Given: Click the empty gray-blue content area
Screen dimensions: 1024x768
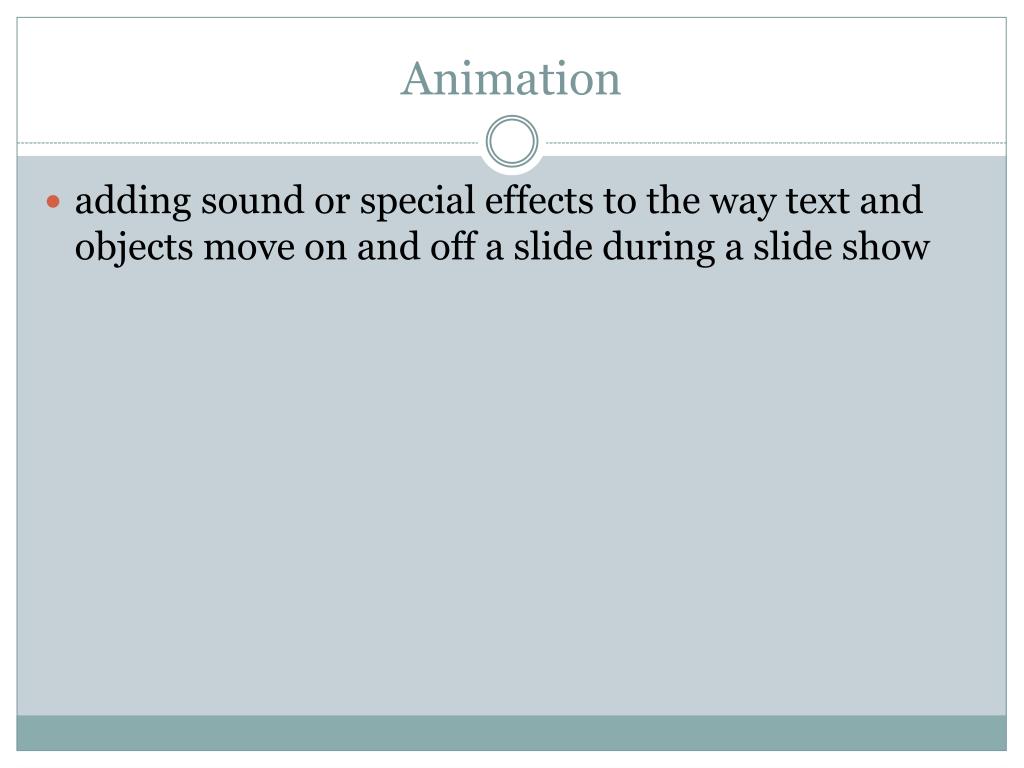Looking at the screenshot, I should (511, 490).
